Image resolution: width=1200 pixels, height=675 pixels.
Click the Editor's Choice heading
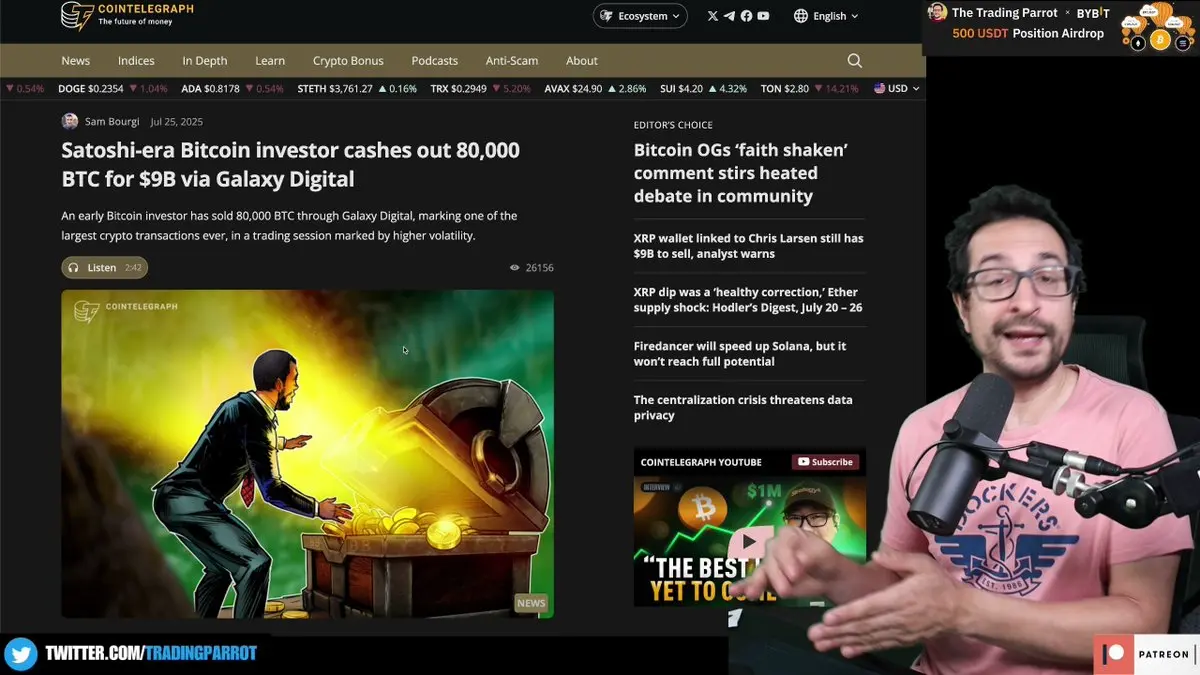(x=673, y=125)
